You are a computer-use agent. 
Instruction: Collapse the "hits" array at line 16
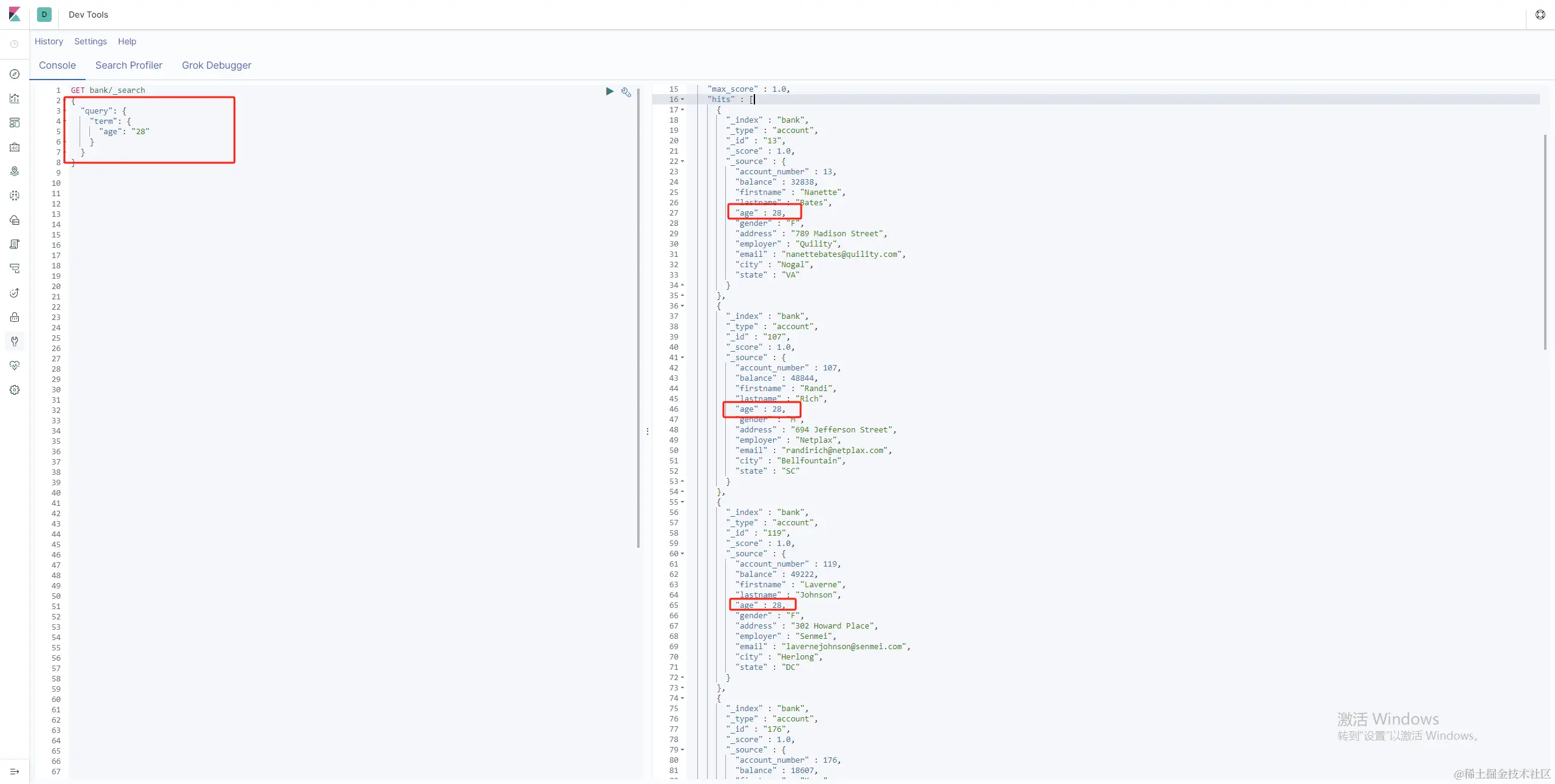coord(682,100)
